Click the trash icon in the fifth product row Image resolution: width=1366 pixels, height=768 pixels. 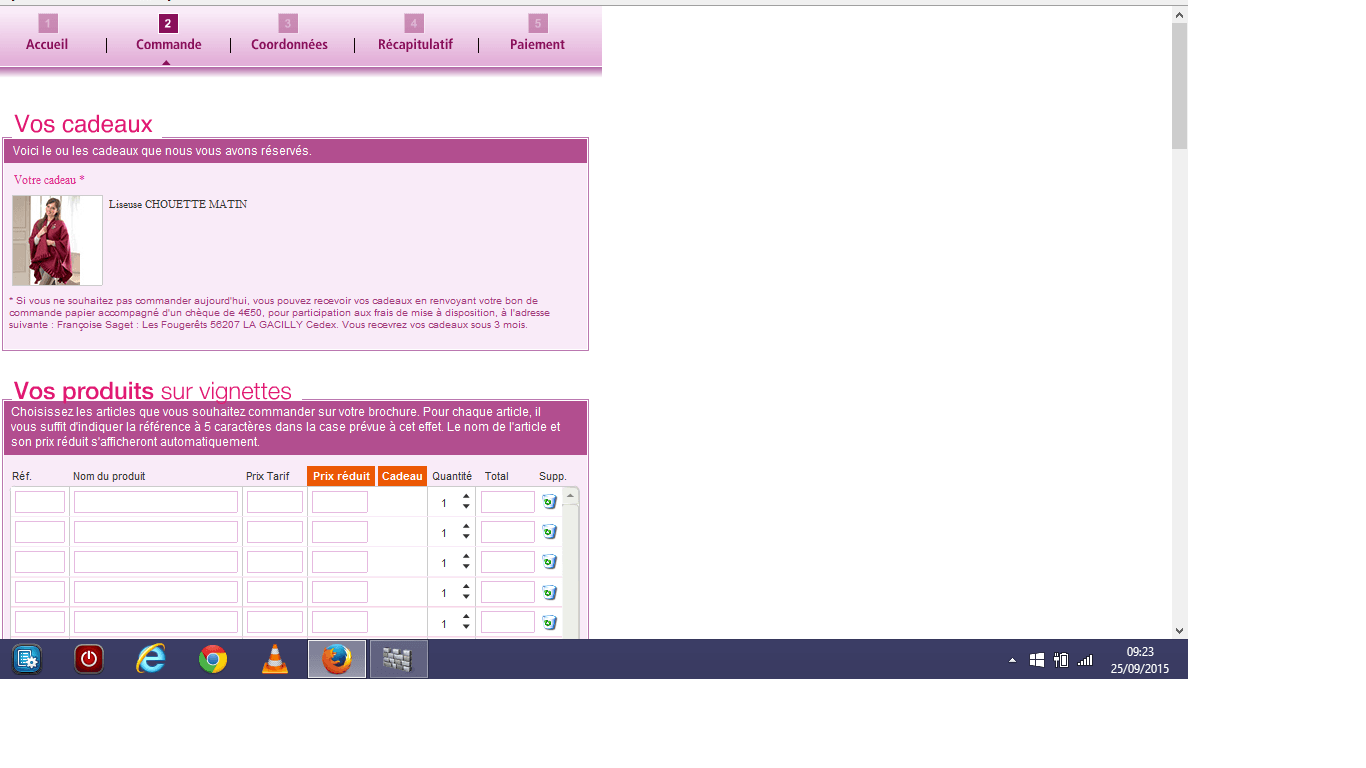549,622
